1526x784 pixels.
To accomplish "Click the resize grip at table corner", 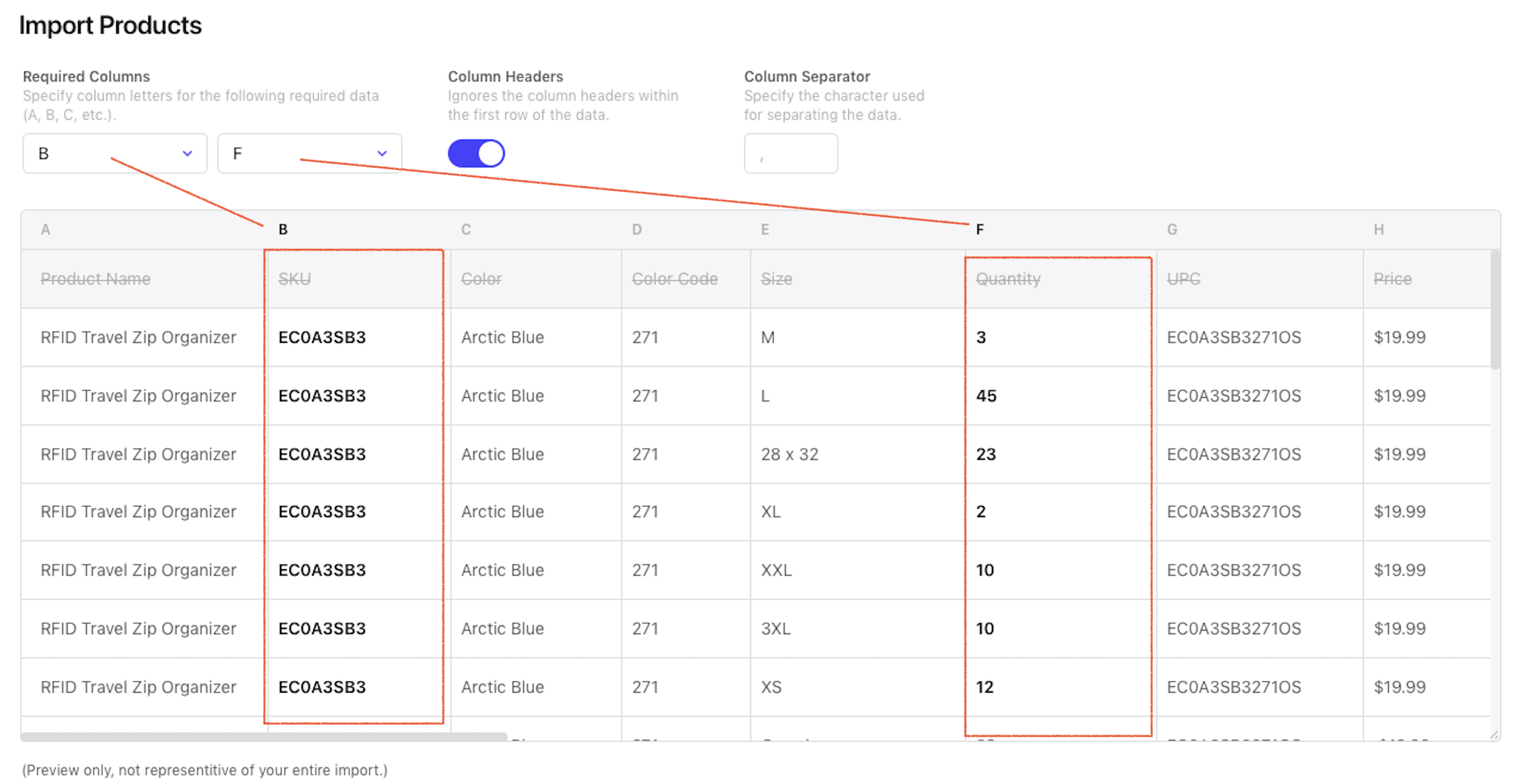I will (1494, 735).
